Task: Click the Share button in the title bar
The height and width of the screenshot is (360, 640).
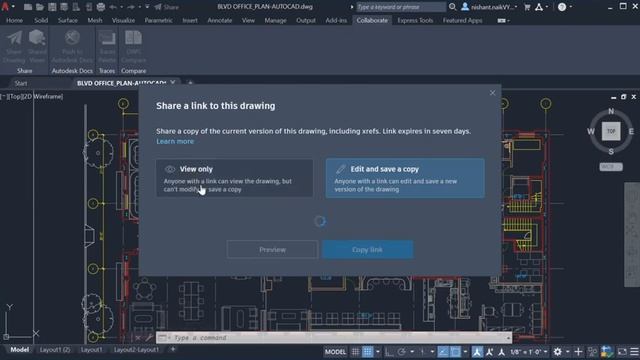Action: point(167,7)
